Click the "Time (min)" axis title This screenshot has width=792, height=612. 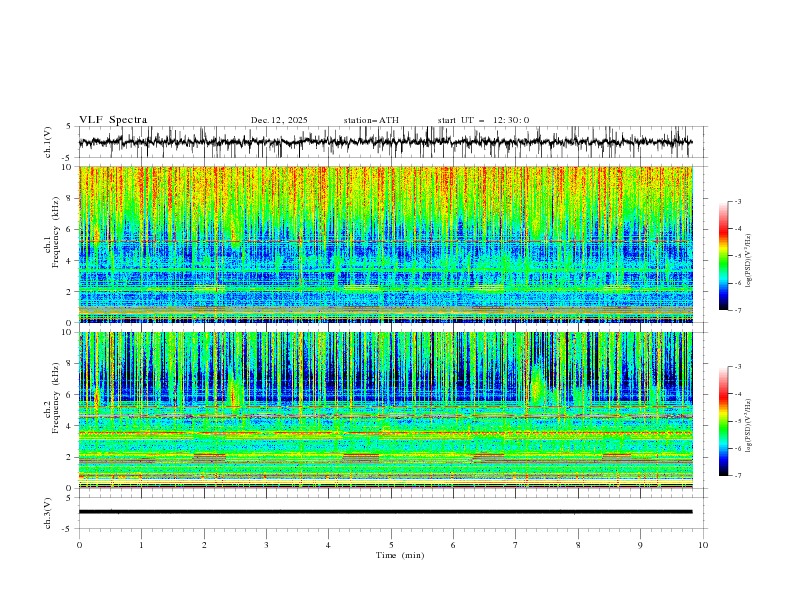click(x=400, y=555)
